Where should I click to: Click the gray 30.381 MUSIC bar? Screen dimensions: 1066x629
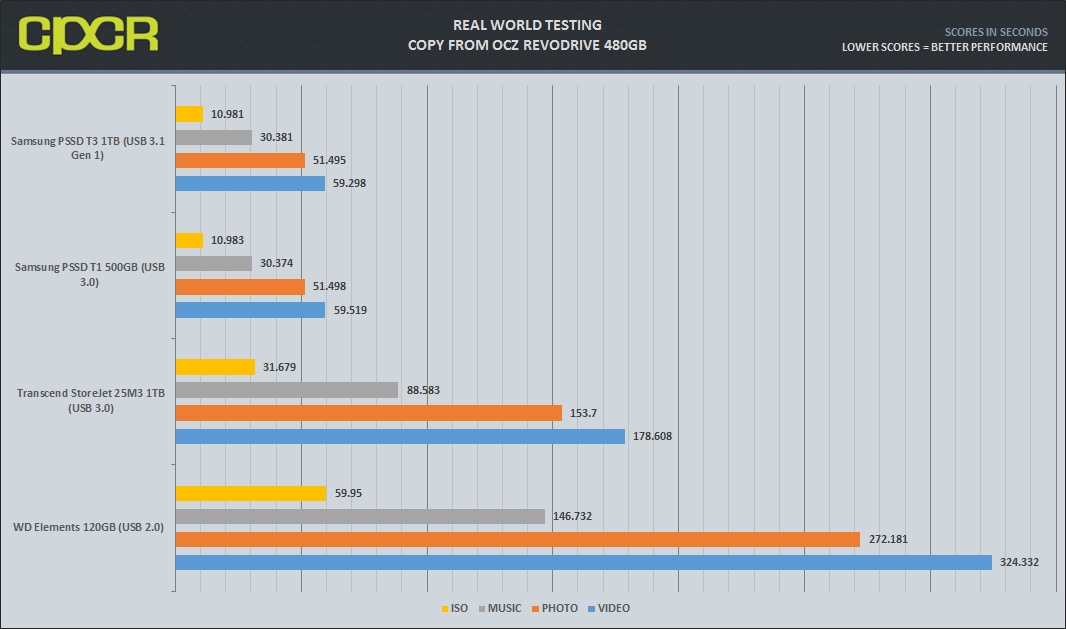[x=214, y=137]
